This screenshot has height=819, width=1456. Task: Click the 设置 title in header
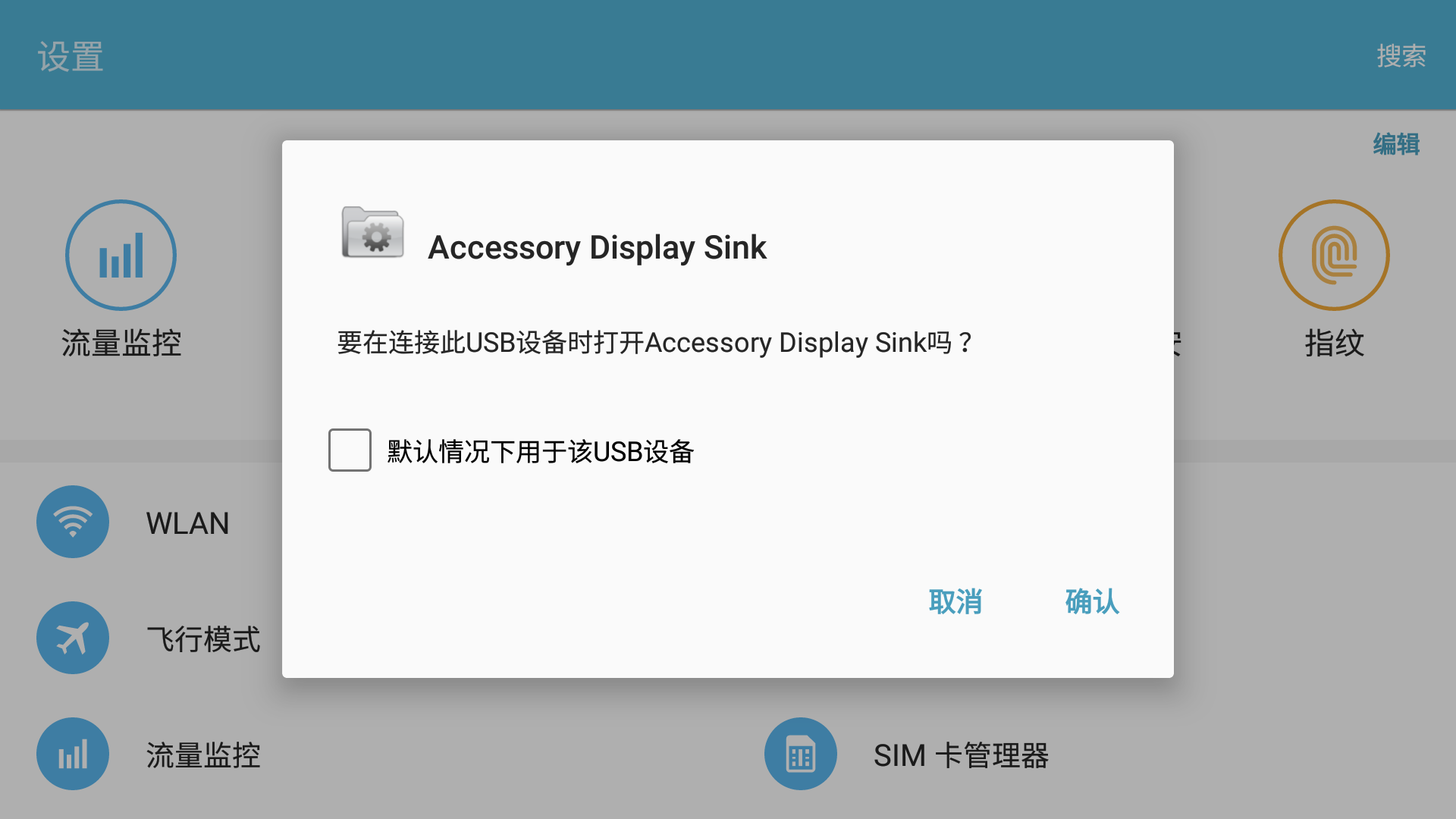point(71,57)
